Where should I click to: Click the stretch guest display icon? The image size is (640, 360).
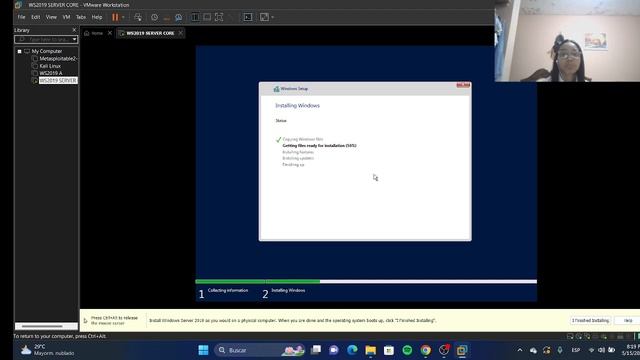[264, 17]
